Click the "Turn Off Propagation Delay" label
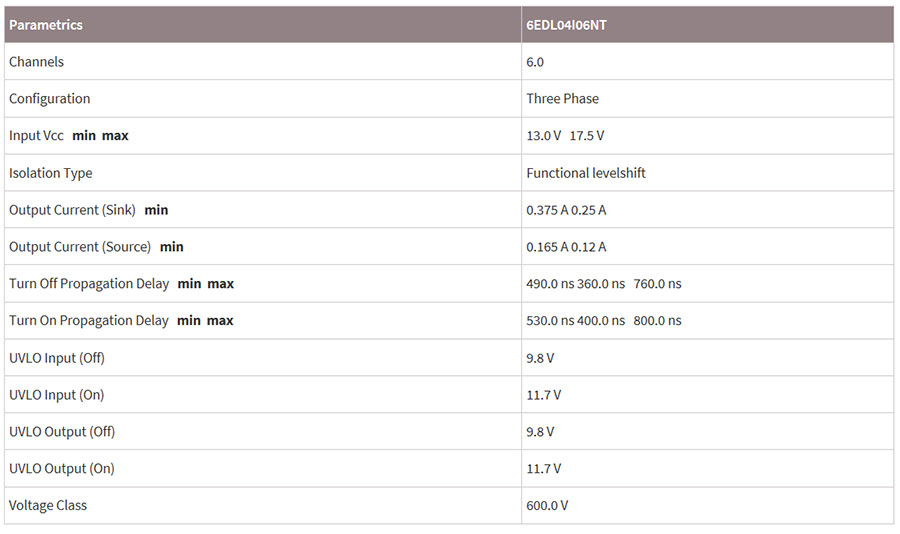 coord(89,284)
